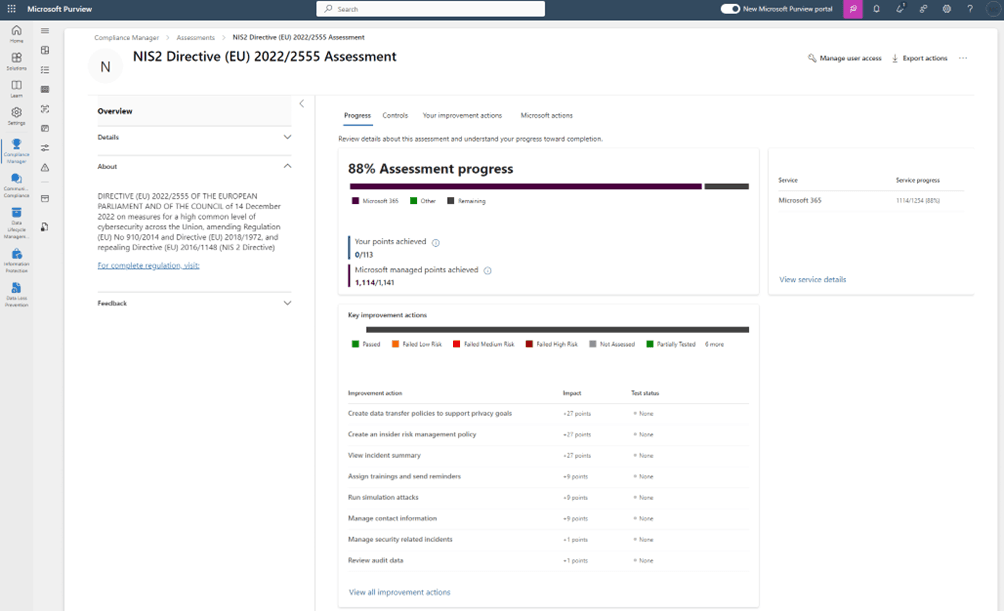Screen dimensions: 1004x611
Task: Open the more options ellipsis menu
Action: (963, 58)
